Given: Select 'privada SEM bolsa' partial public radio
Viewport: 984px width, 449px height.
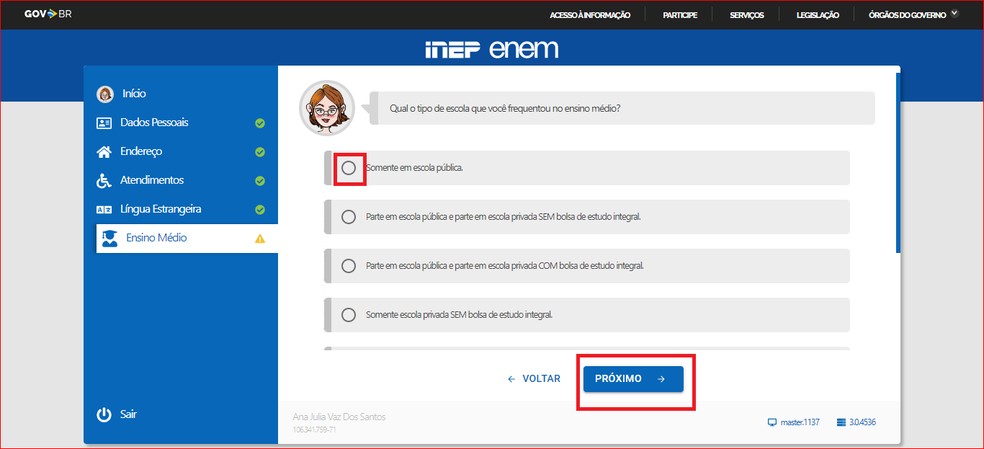Looking at the screenshot, I should tap(348, 217).
